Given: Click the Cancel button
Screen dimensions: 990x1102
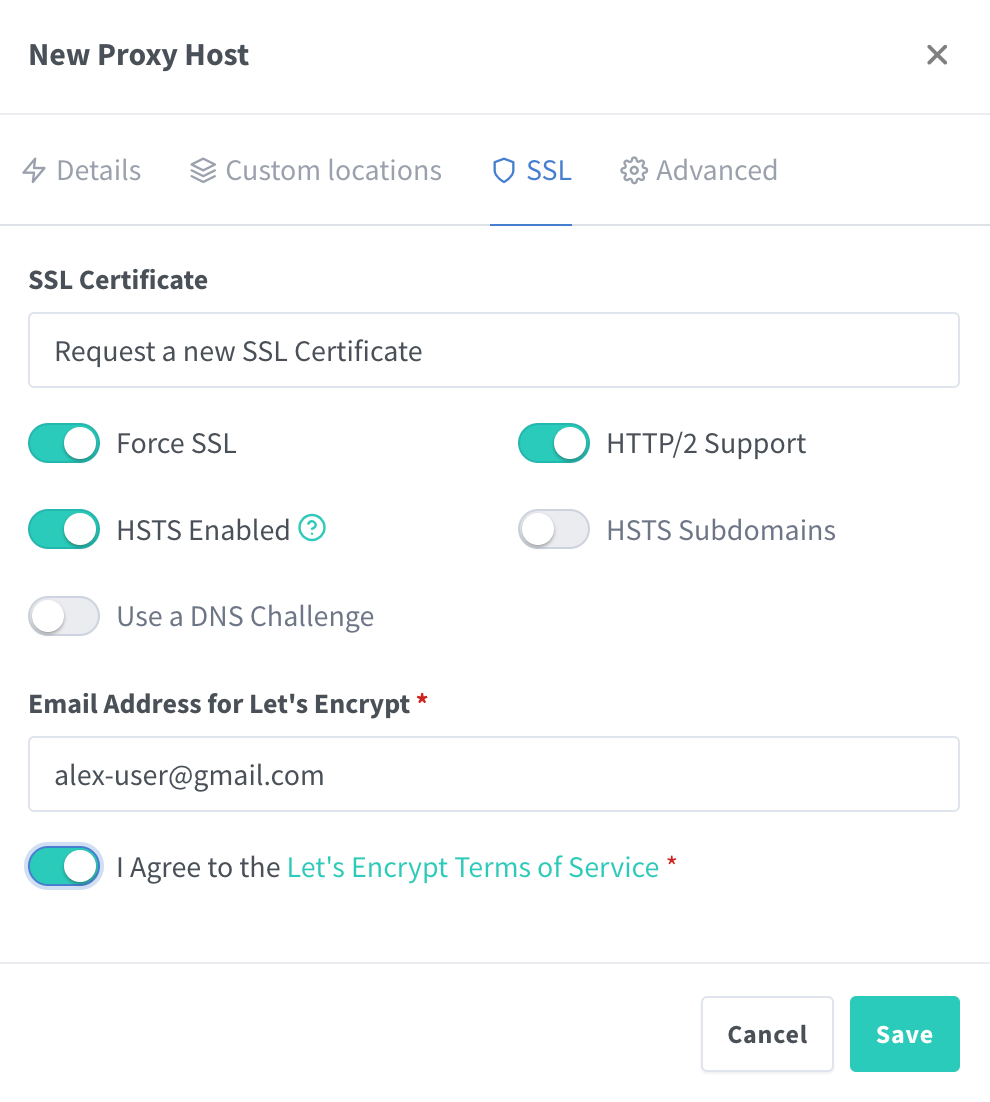Looking at the screenshot, I should [767, 1034].
